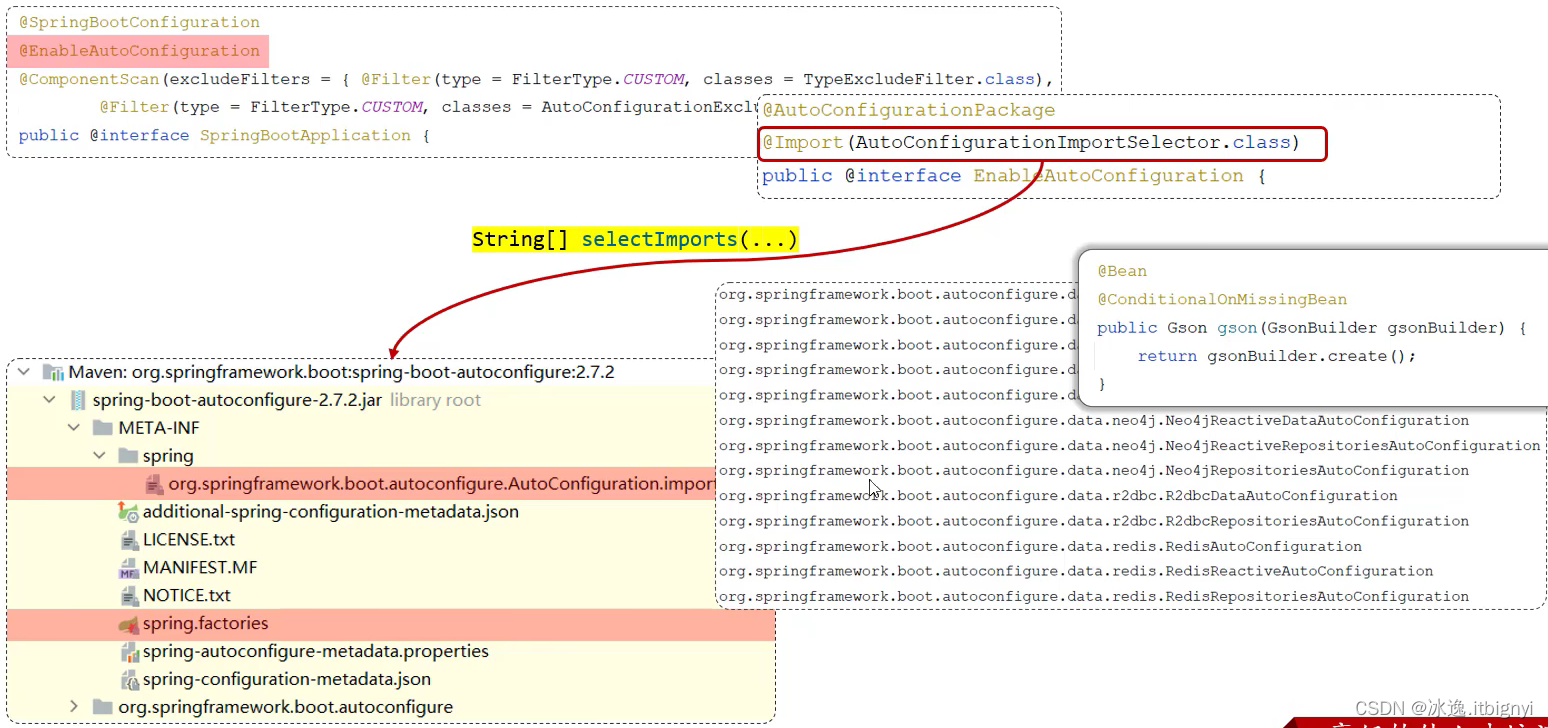This screenshot has width=1548, height=728.
Task: Click the String[] selectImports(...) label
Action: 635,240
